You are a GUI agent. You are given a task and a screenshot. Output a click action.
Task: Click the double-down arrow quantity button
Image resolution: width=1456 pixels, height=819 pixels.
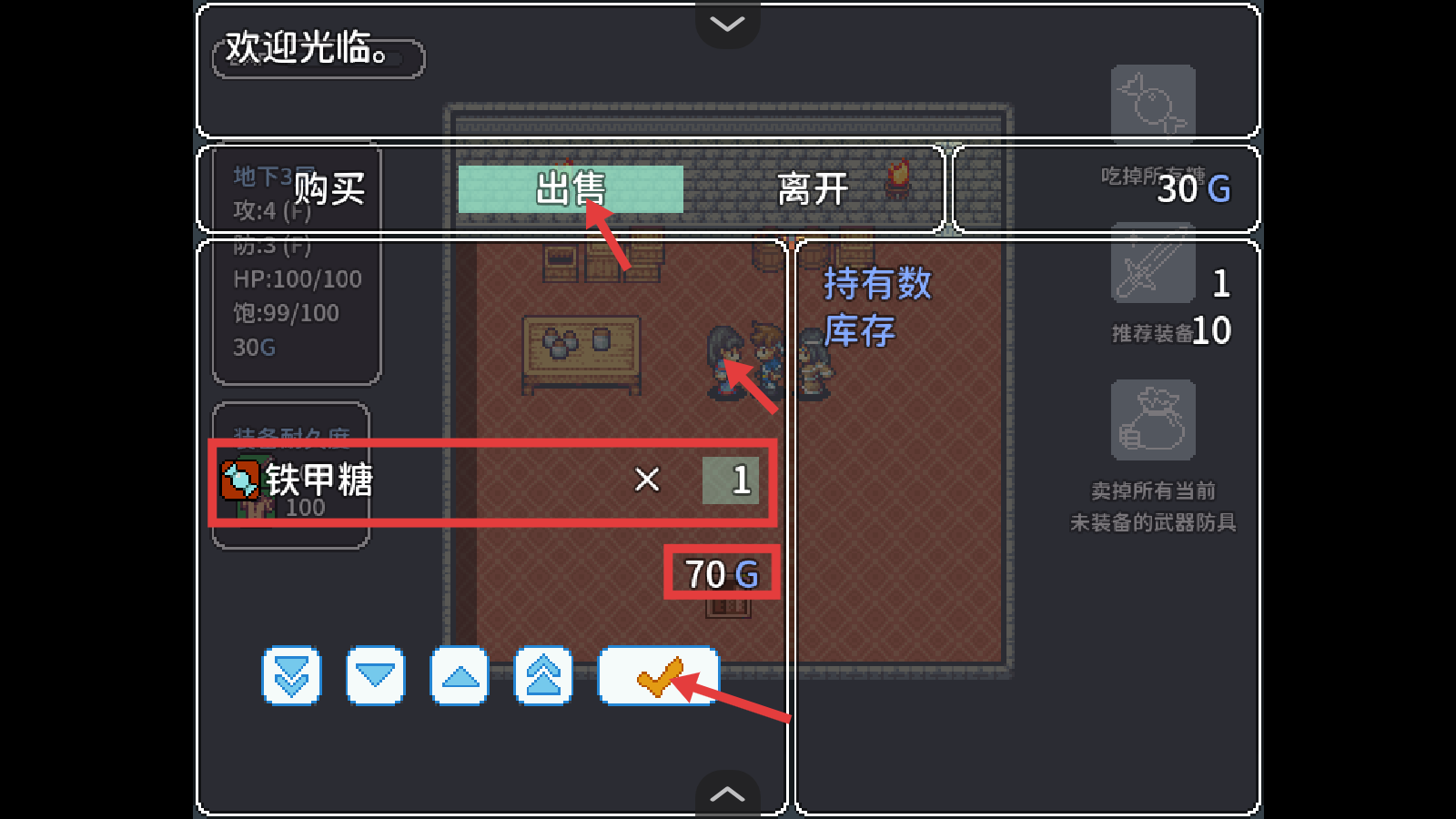(291, 676)
